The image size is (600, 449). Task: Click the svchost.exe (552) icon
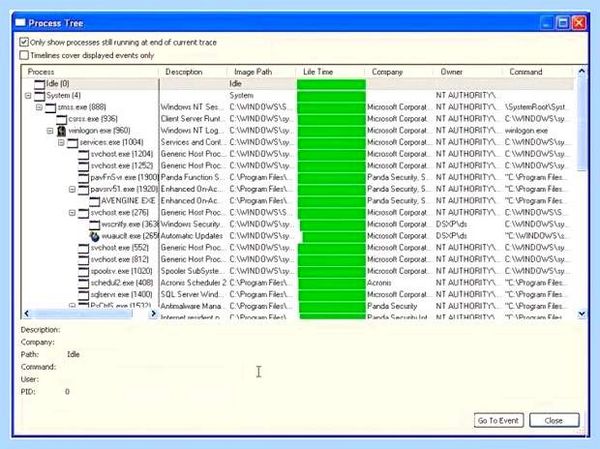tap(84, 248)
